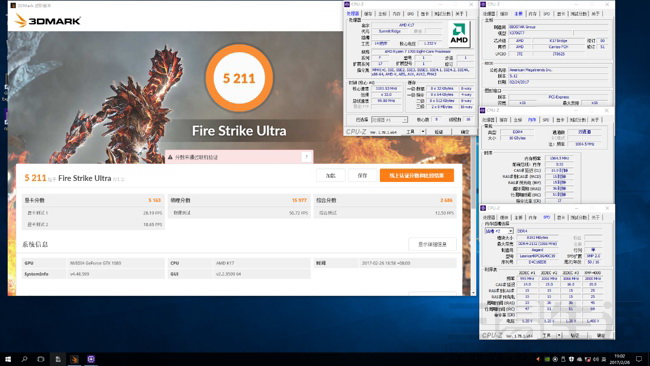Click the show detailed system info button

432,244
